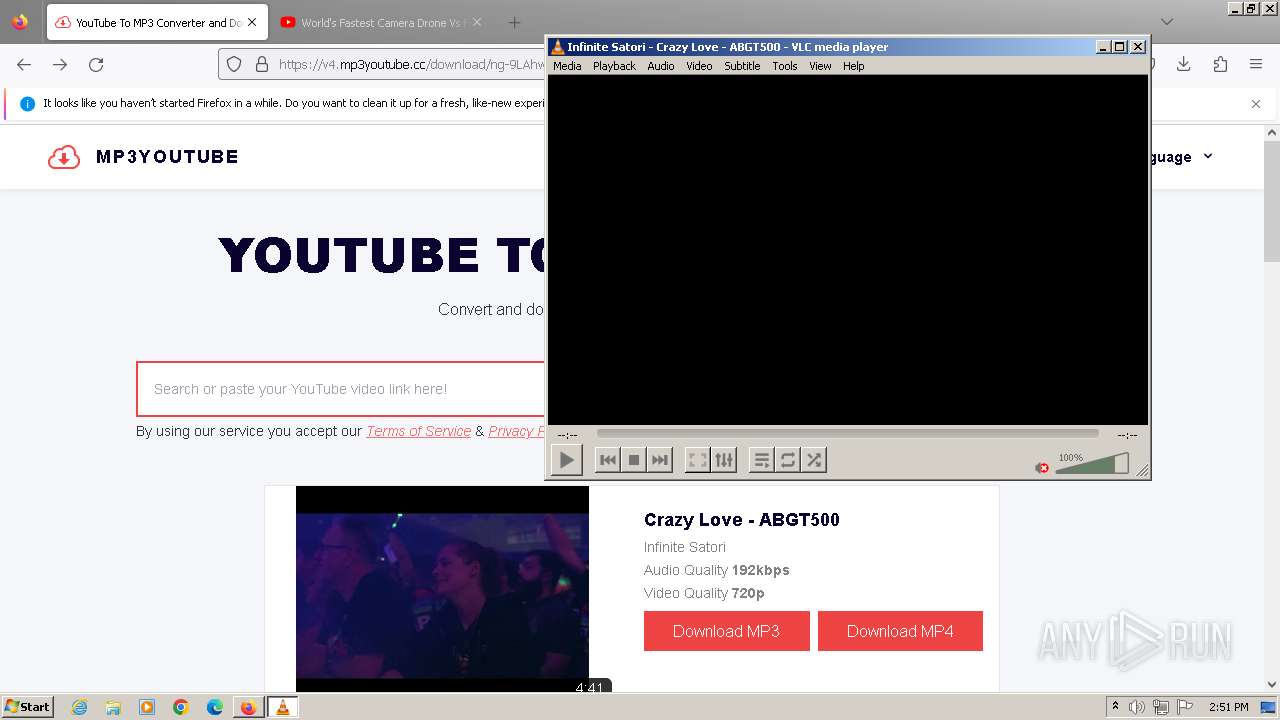
Task: Open VLC Media menu
Action: click(567, 66)
